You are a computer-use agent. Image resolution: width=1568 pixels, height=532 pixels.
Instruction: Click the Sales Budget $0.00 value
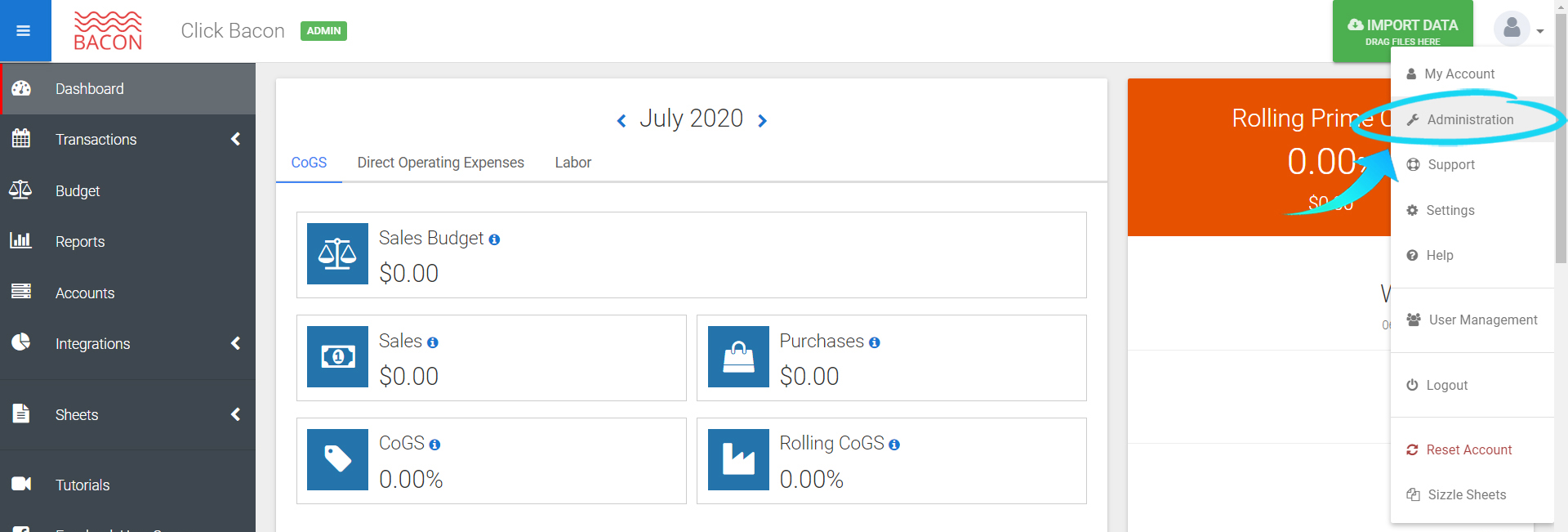coord(408,273)
